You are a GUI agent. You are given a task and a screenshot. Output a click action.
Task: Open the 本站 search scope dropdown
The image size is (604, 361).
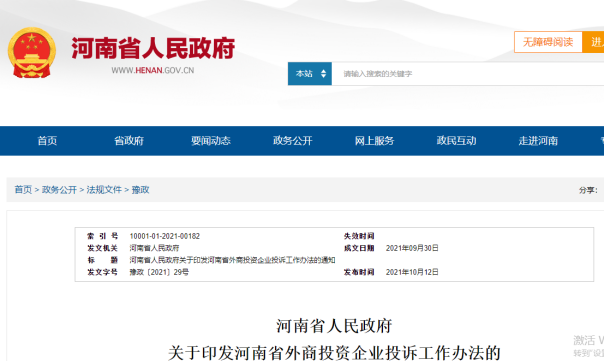point(310,74)
